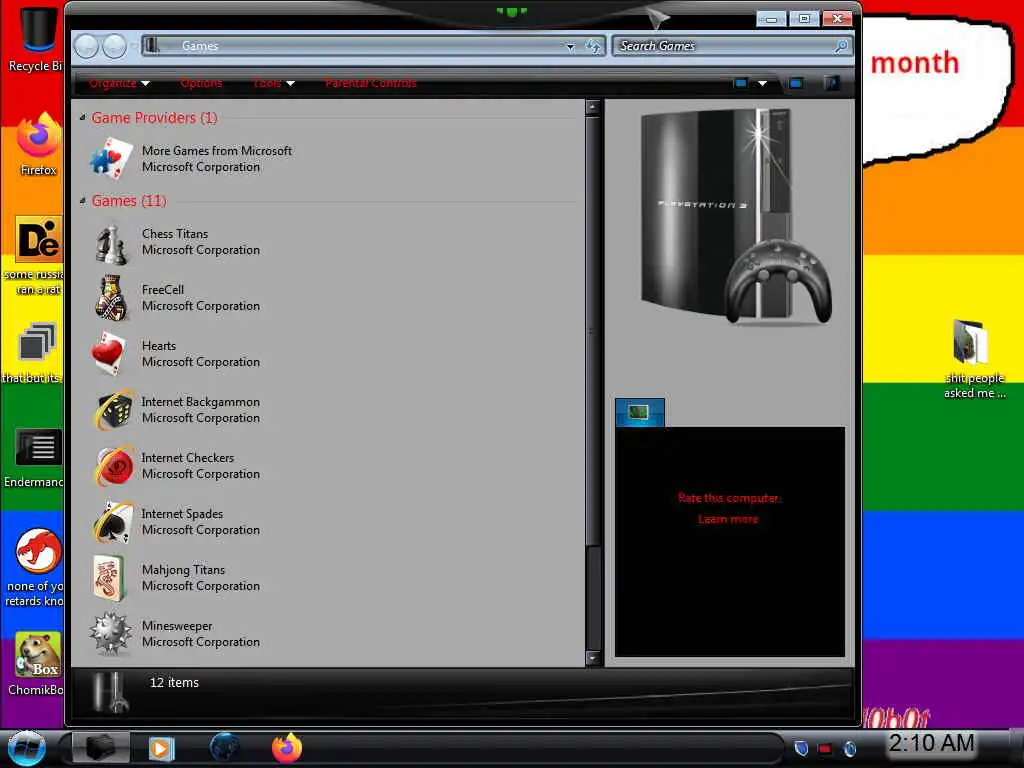Select the FreeCell game icon
1024x768 pixels.
(111, 298)
